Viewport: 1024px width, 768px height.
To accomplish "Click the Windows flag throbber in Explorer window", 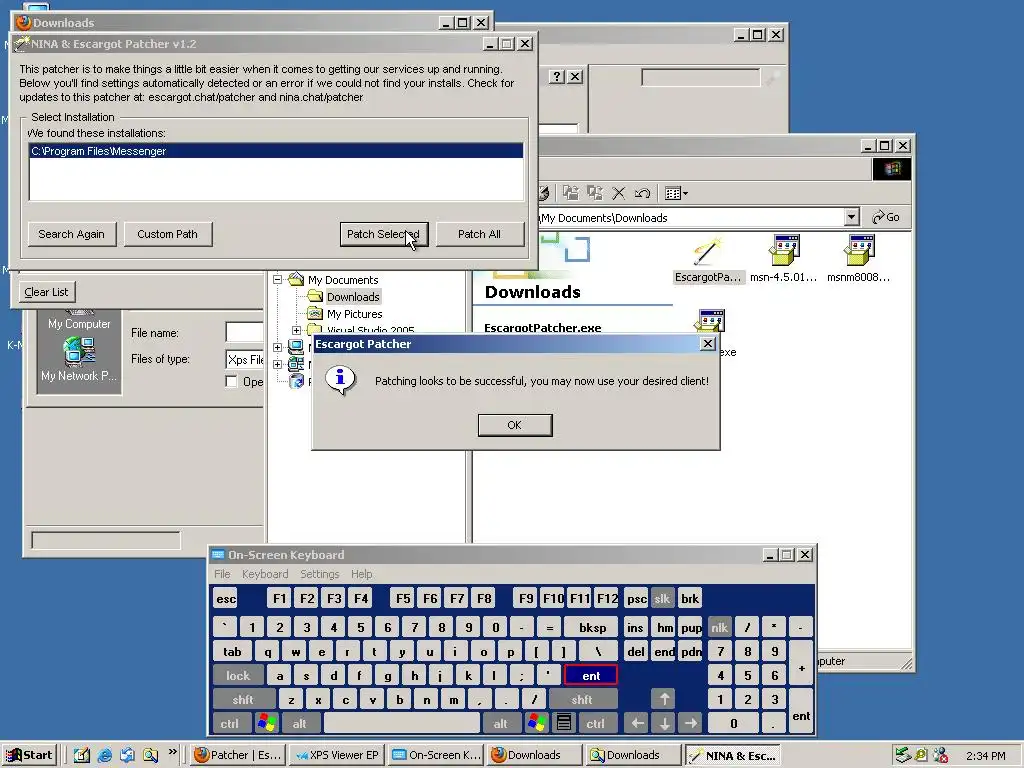I will pyautogui.click(x=892, y=169).
